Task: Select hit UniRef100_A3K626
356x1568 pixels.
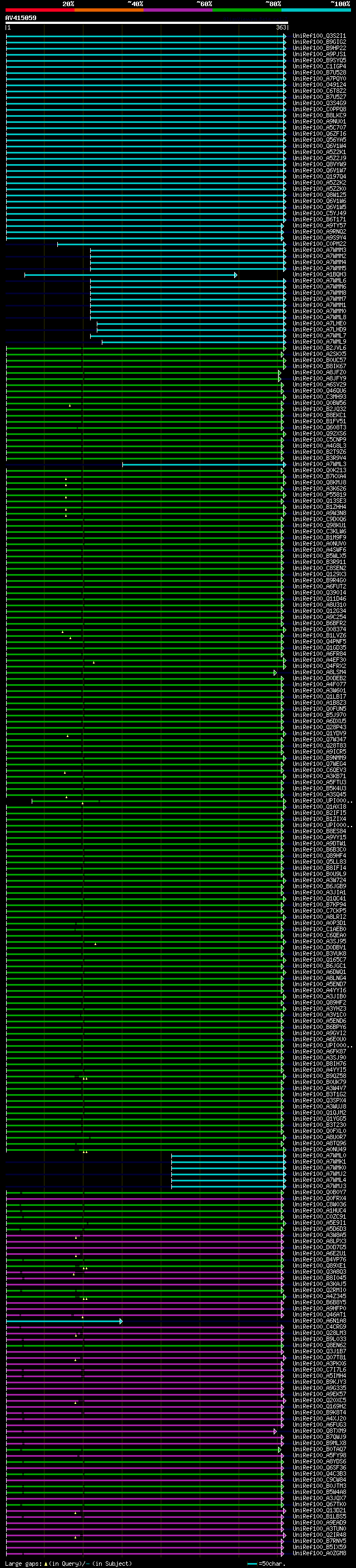Action: 319,489
